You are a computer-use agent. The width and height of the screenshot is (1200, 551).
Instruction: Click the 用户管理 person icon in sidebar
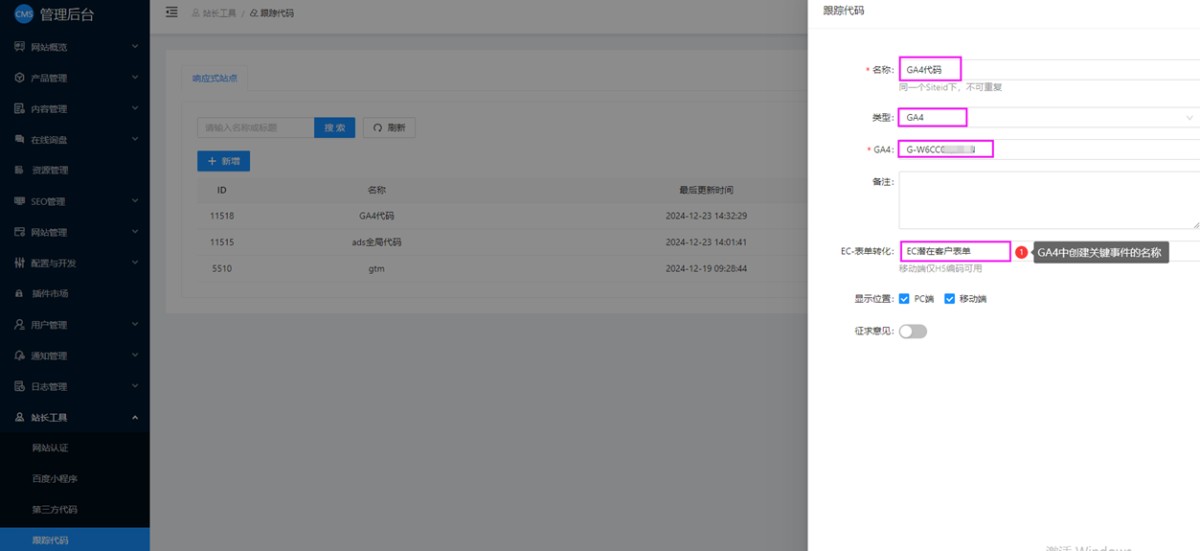pyautogui.click(x=19, y=325)
